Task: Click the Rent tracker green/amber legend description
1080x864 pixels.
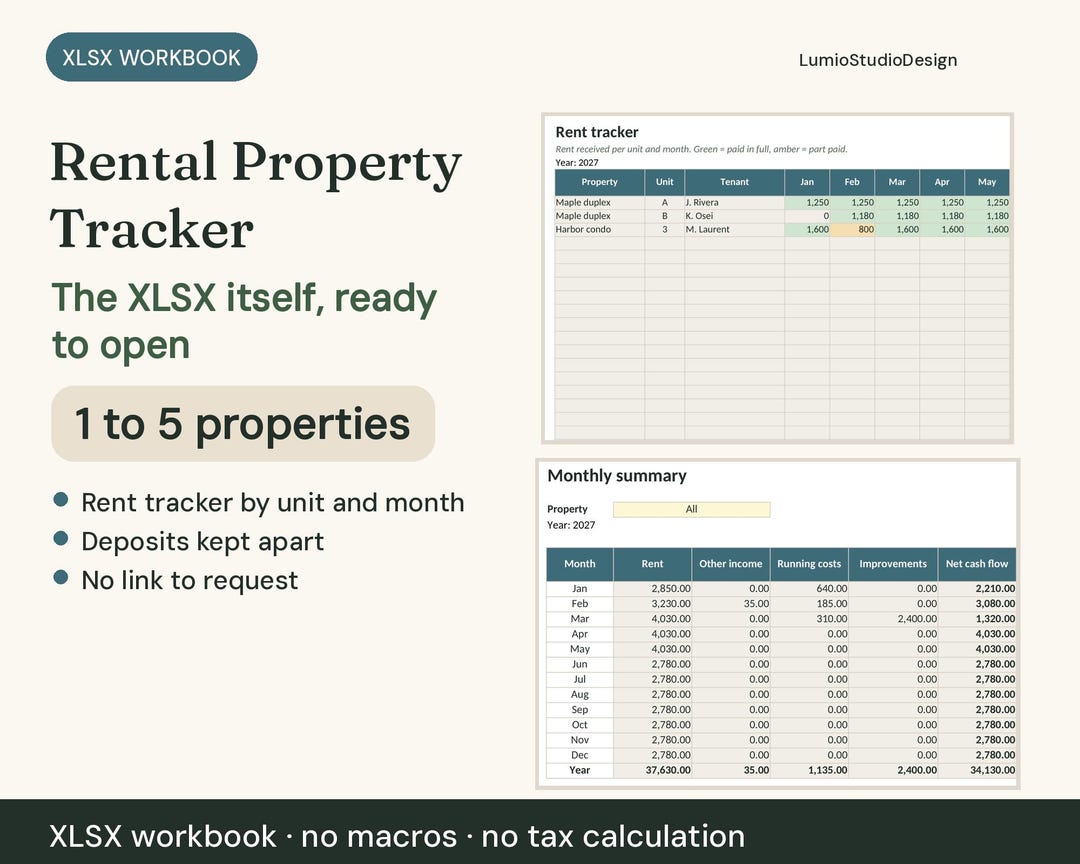Action: 701,149
